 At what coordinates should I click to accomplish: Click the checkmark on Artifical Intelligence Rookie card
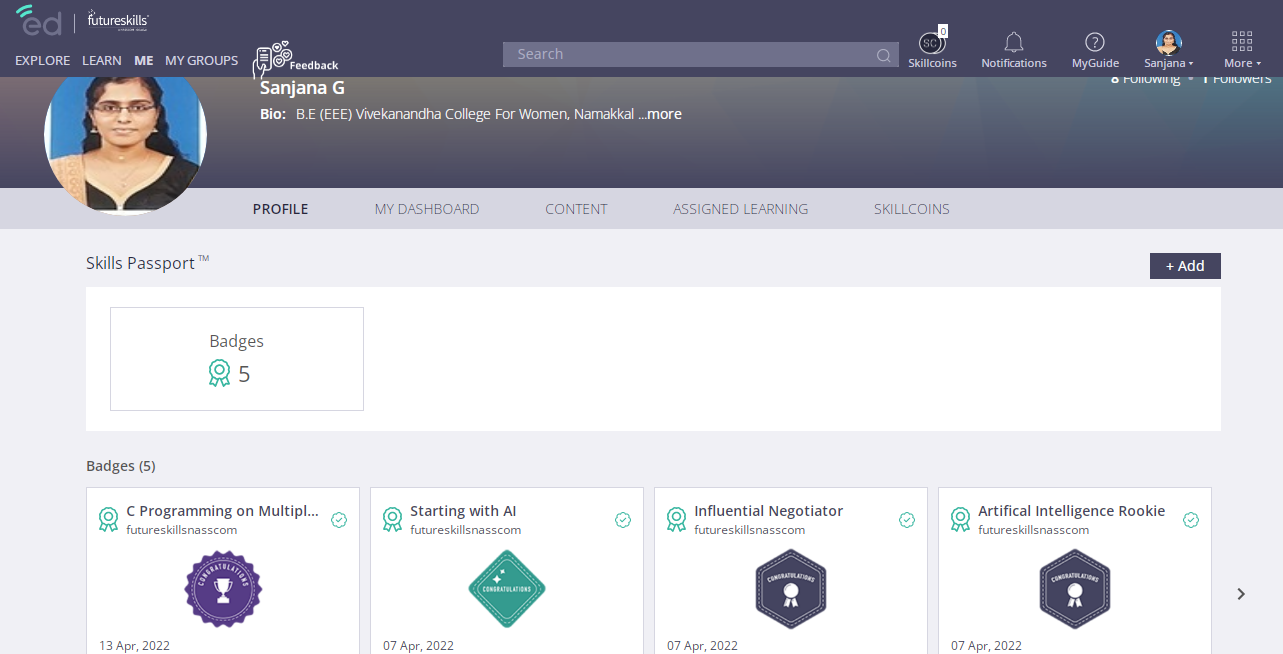tap(1191, 520)
